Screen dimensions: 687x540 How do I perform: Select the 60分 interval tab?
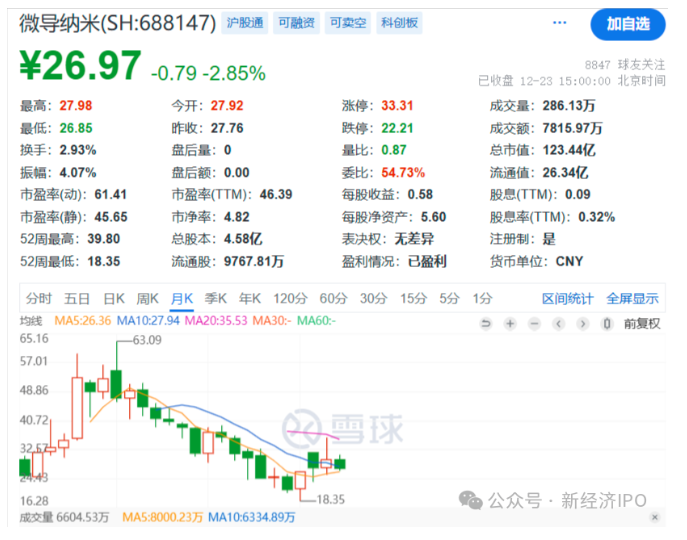pyautogui.click(x=333, y=299)
